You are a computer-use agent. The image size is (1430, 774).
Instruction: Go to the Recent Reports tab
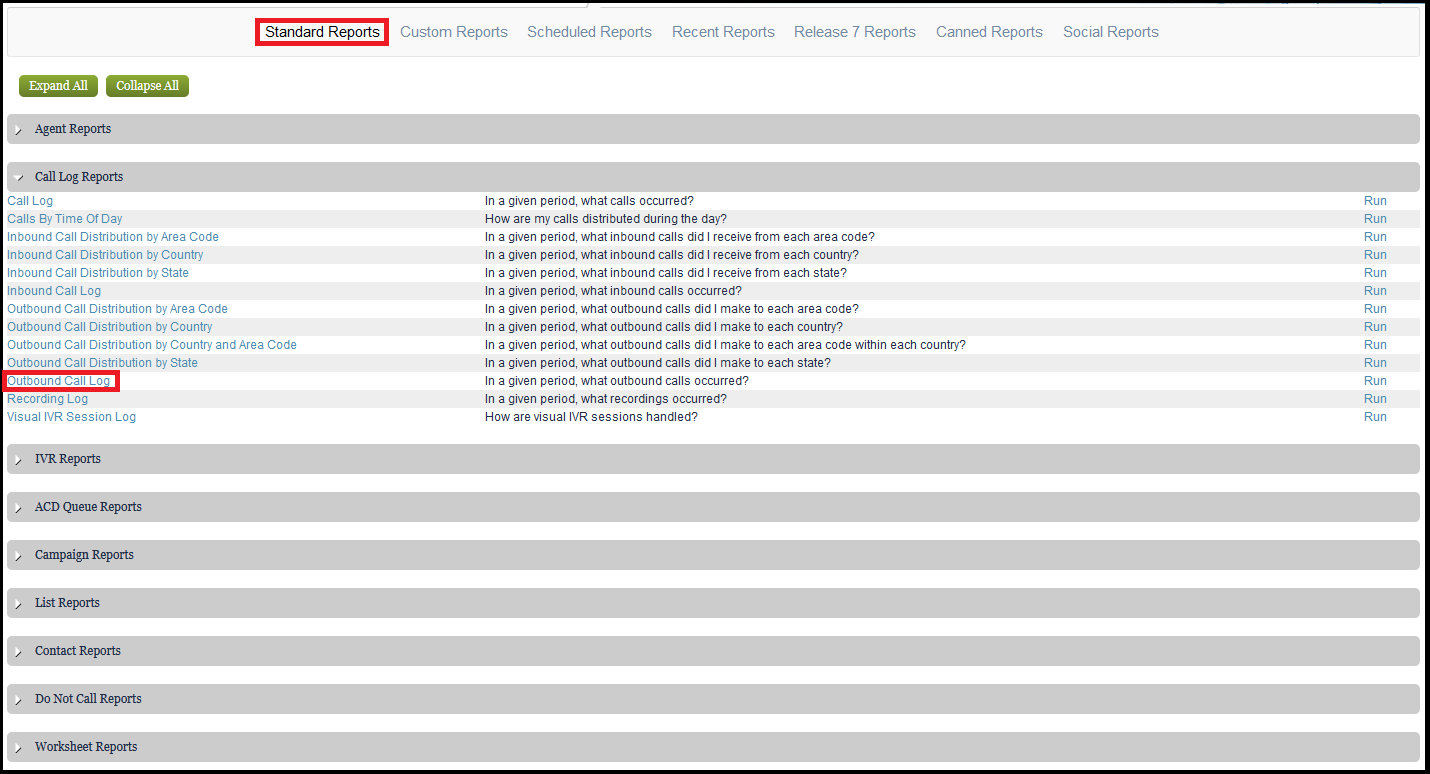[723, 32]
